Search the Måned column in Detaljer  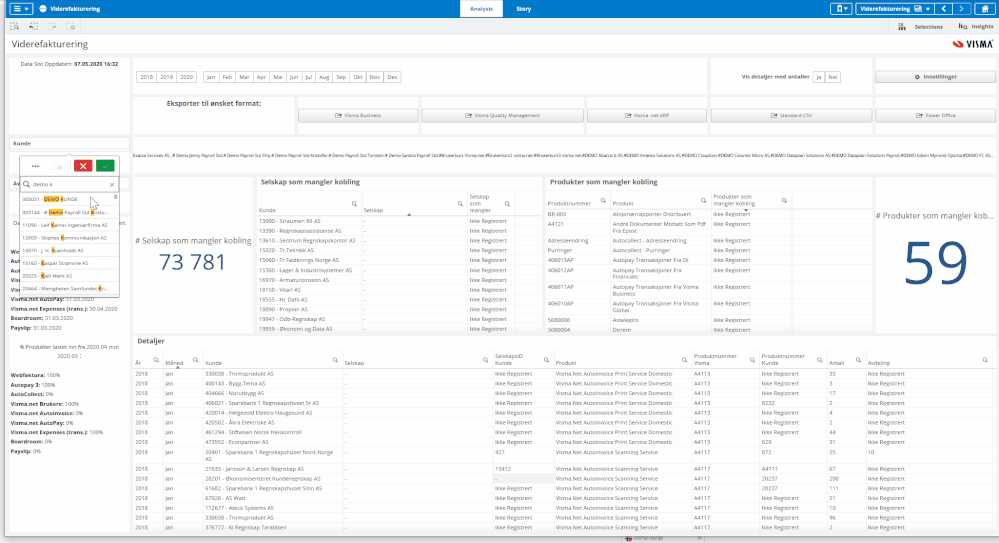point(195,360)
